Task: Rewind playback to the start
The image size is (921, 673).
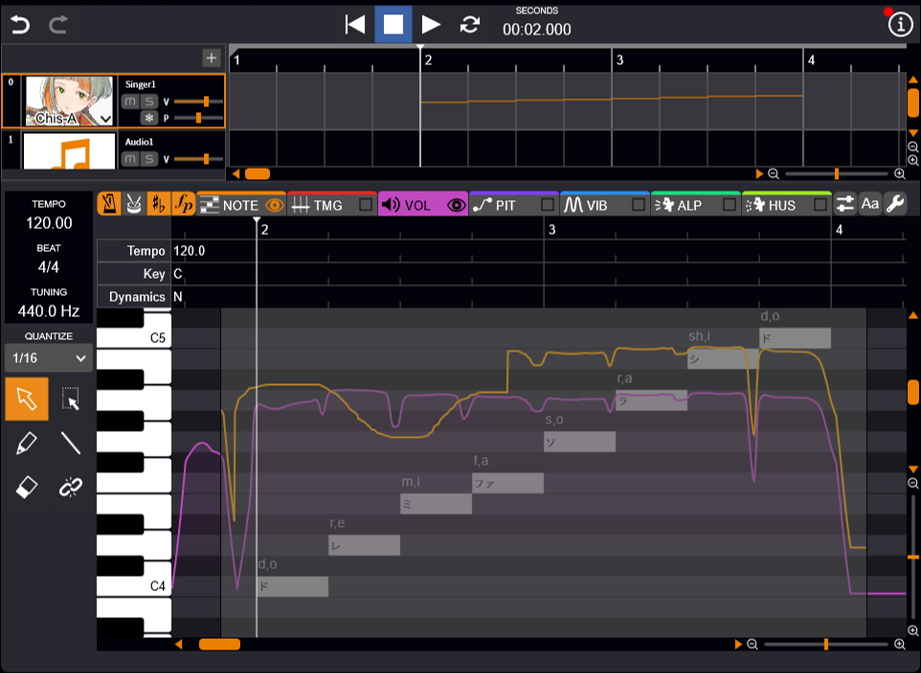Action: [x=354, y=24]
